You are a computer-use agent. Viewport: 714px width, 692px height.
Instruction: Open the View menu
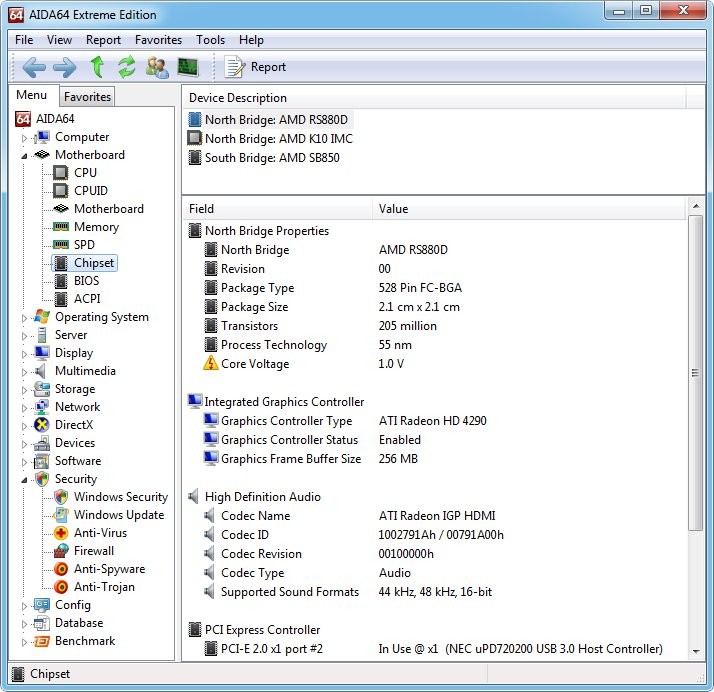tap(59, 40)
